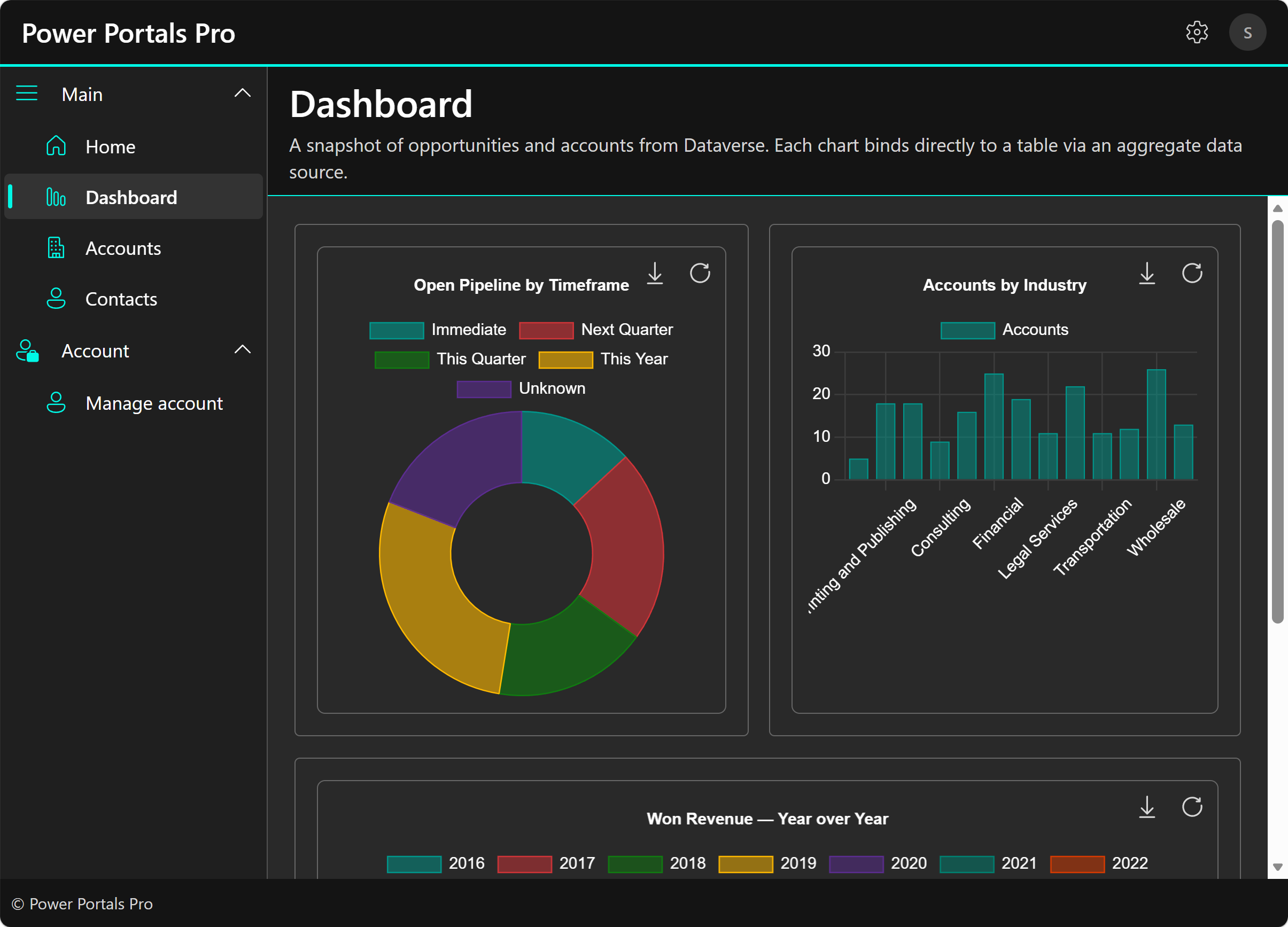Open the Accounts page

pos(134,248)
